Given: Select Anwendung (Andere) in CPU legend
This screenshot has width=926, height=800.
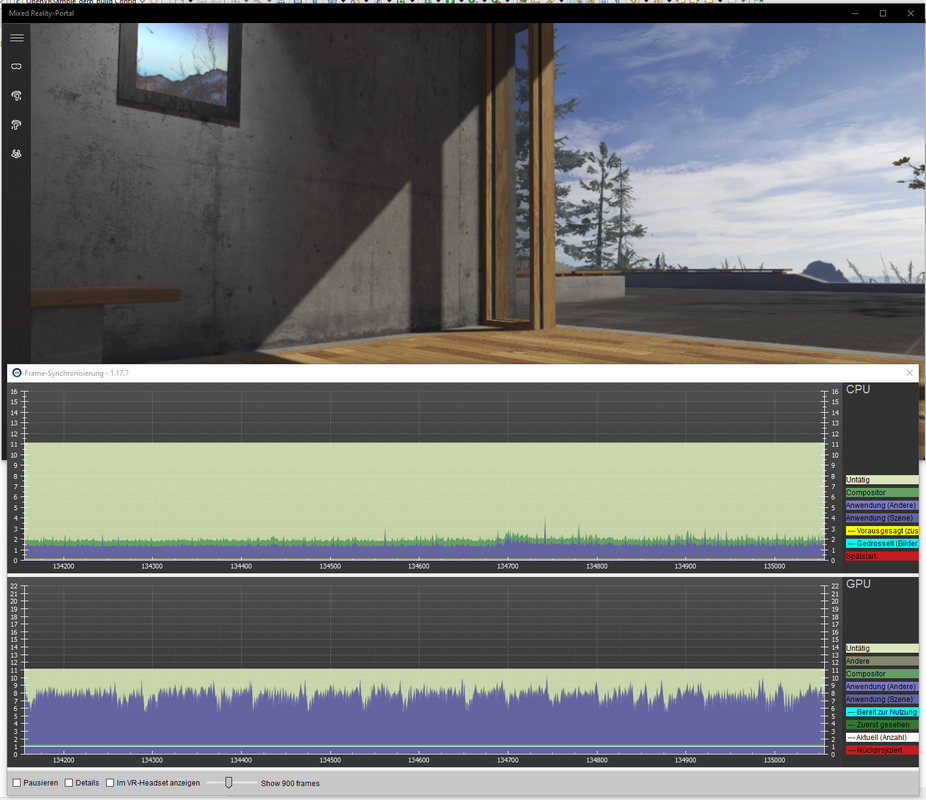Looking at the screenshot, I should click(882, 505).
